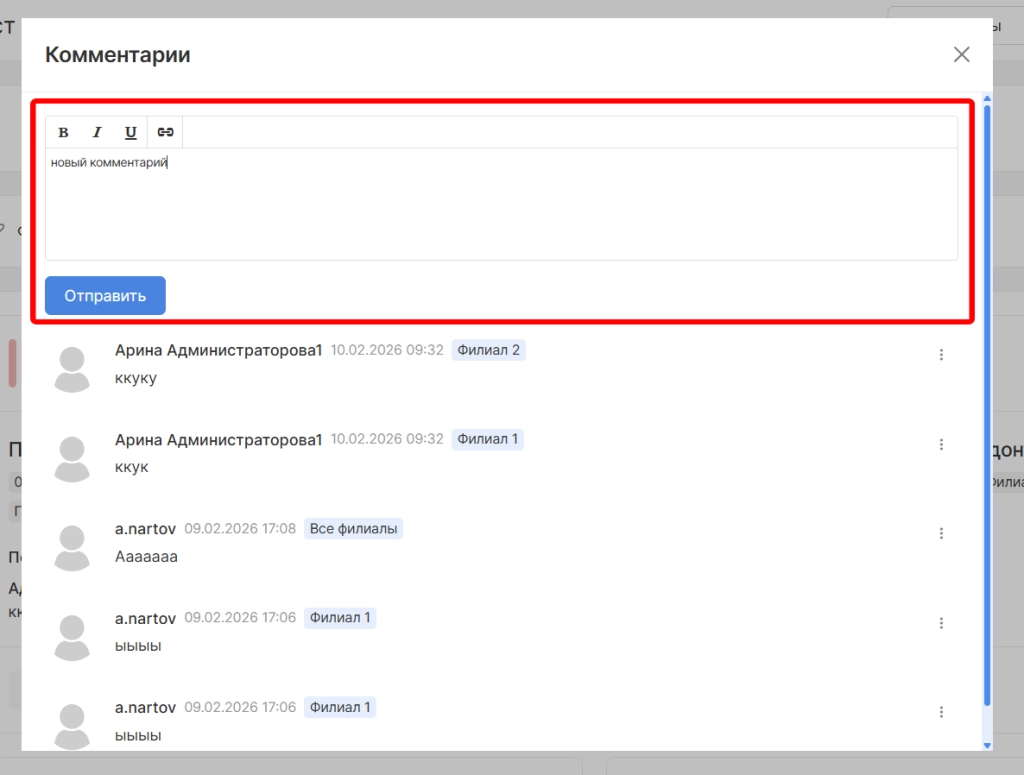Click a.nartov name above "Ааааааа" comment
The width and height of the screenshot is (1024, 775).
(145, 529)
